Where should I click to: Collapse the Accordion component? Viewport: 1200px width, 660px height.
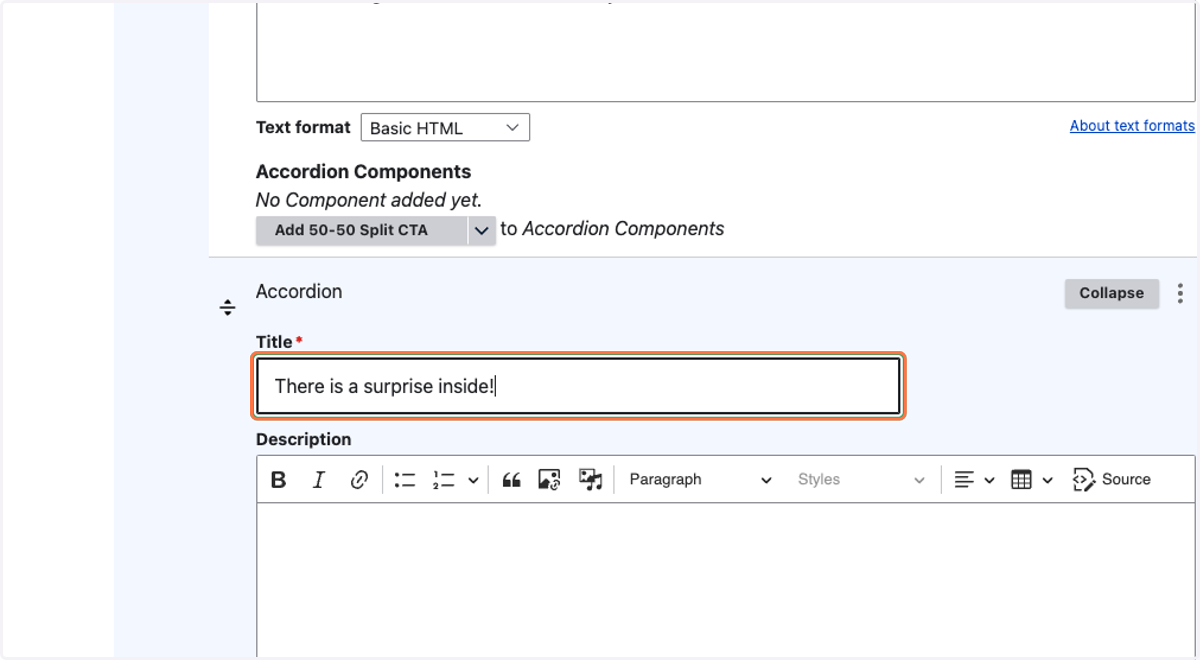click(1111, 293)
